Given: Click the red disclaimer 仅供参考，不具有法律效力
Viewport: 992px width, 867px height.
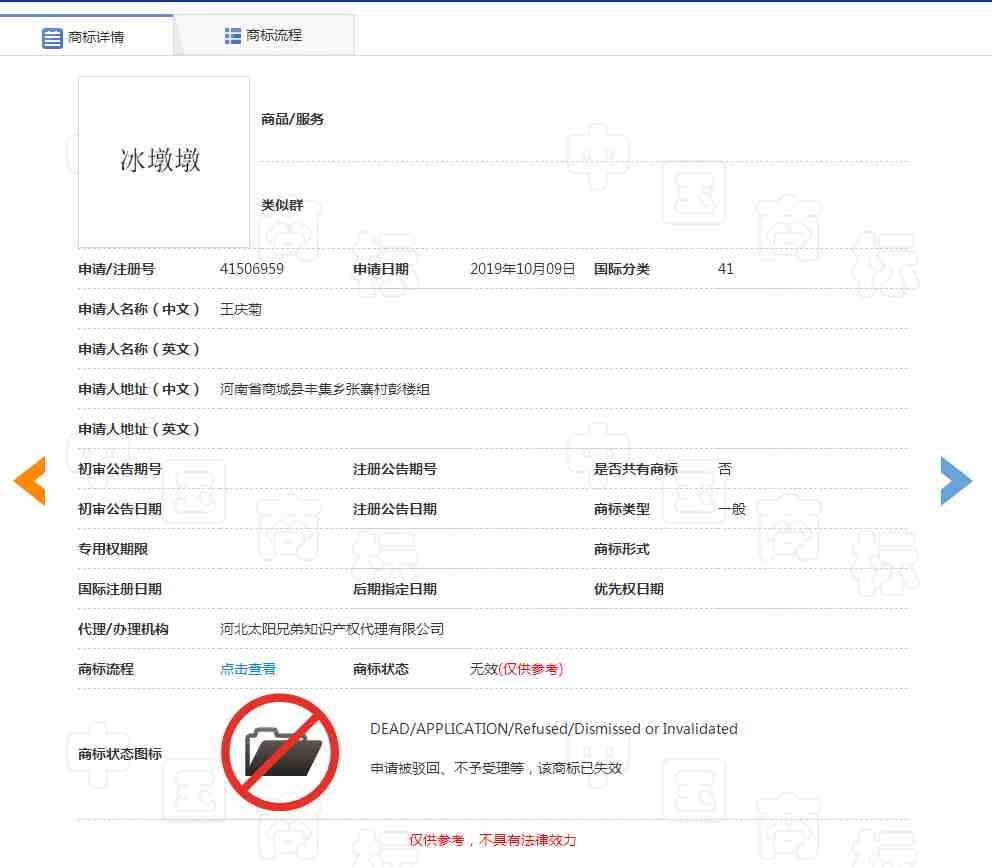Looking at the screenshot, I should 493,840.
